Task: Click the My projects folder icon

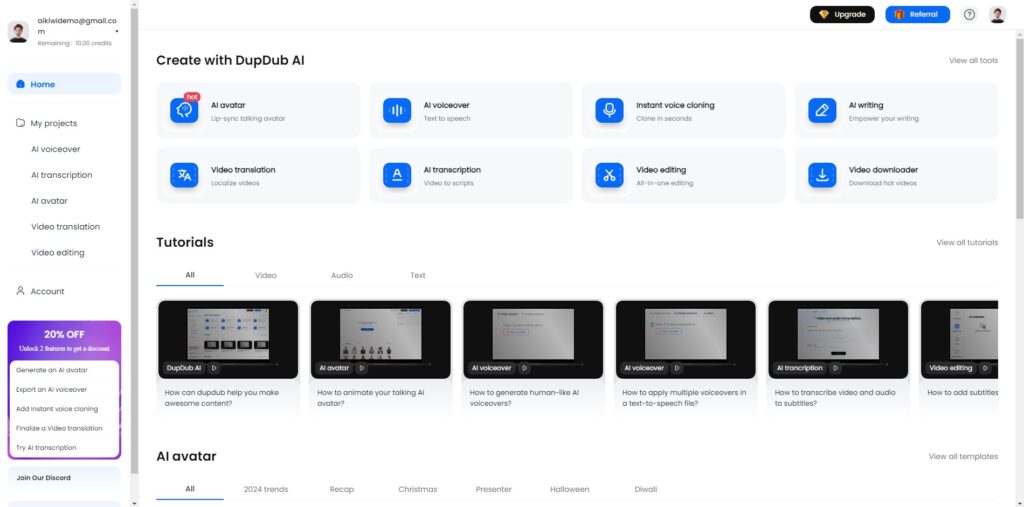Action: tap(20, 123)
